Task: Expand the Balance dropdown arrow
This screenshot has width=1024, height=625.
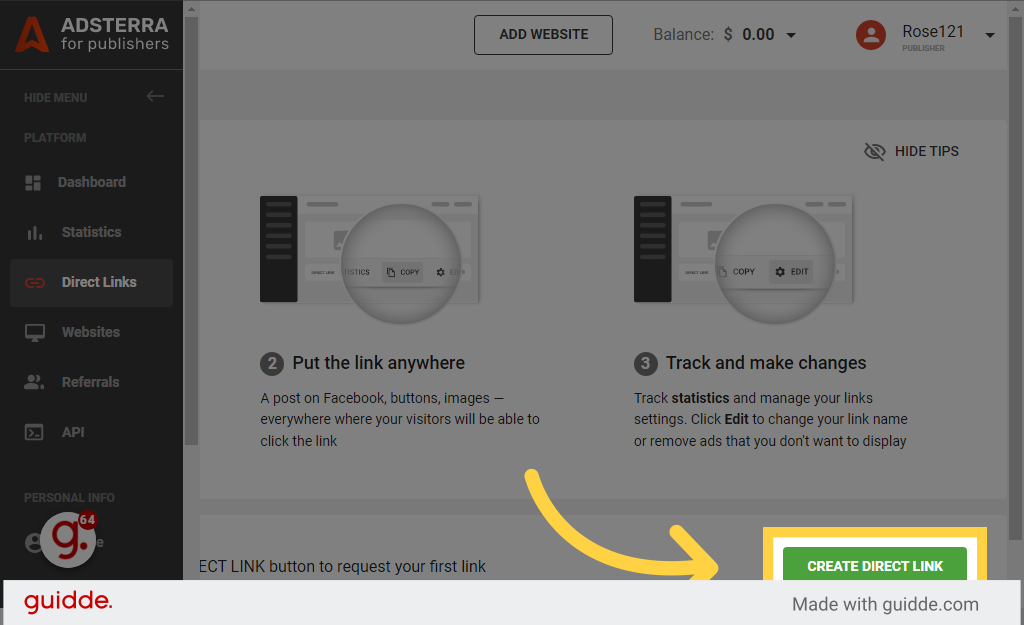Action: [x=791, y=34]
